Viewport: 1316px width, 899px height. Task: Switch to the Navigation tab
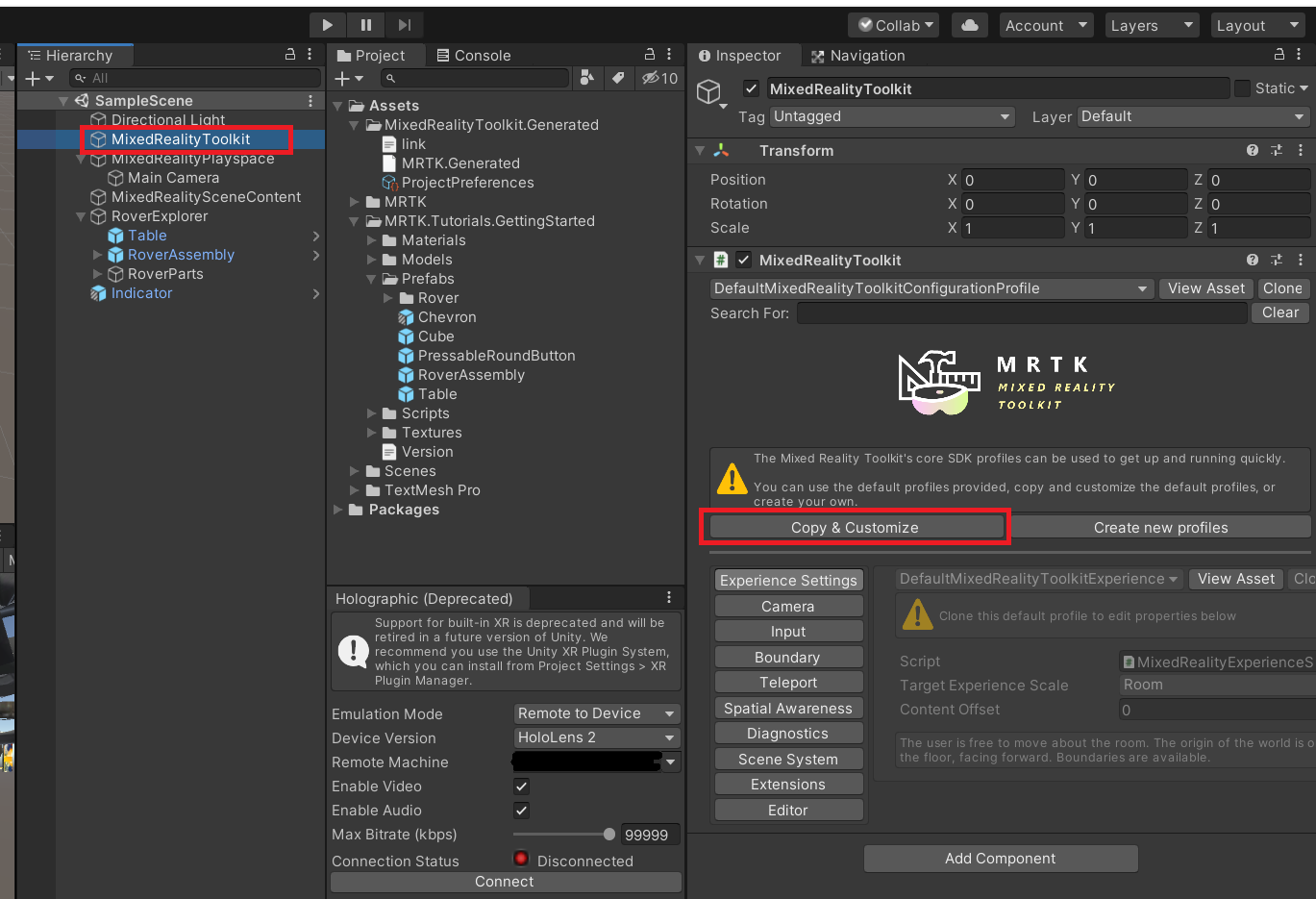tap(858, 56)
